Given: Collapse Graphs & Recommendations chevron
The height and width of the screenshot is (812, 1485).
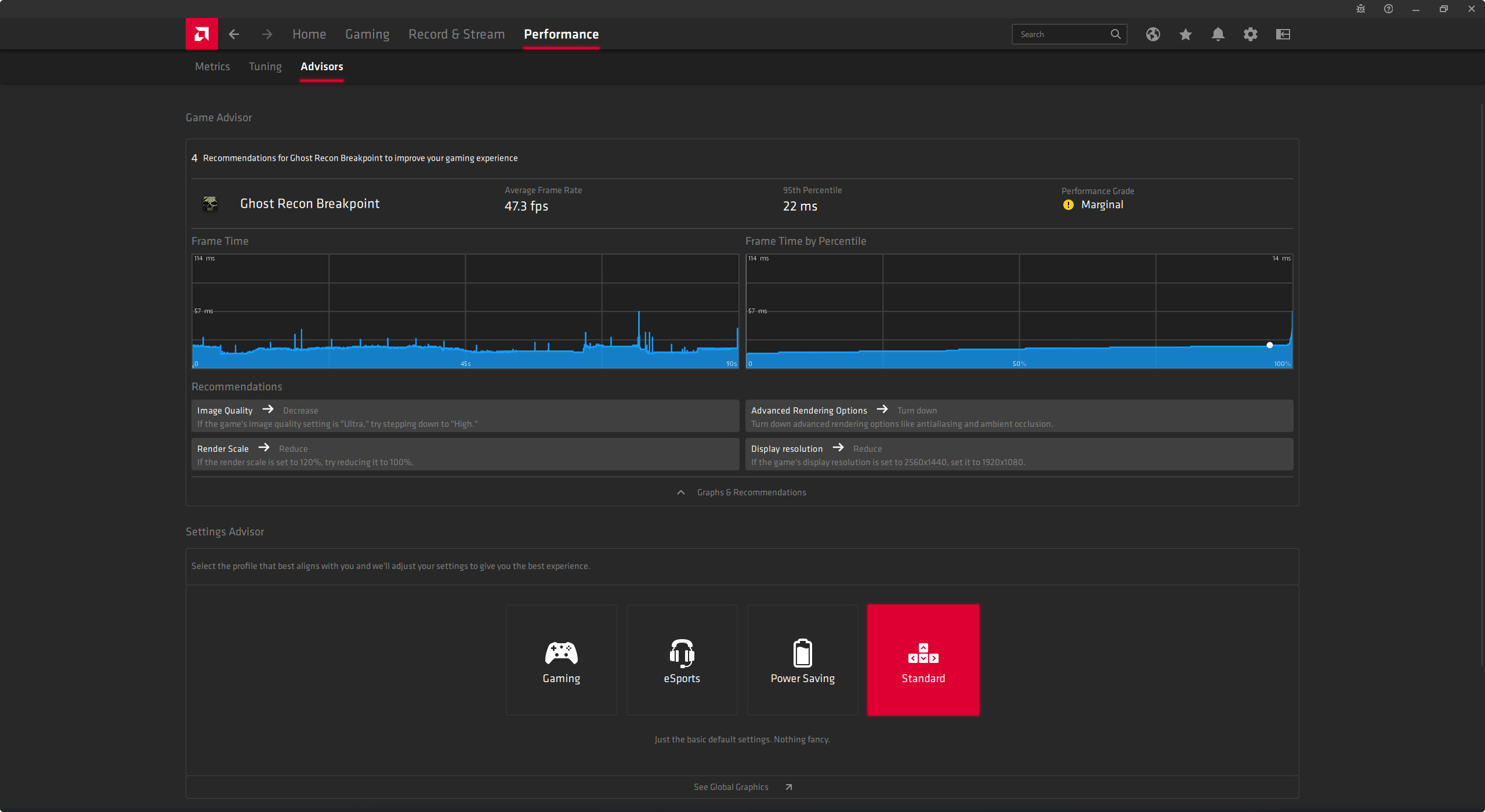Looking at the screenshot, I should (681, 492).
